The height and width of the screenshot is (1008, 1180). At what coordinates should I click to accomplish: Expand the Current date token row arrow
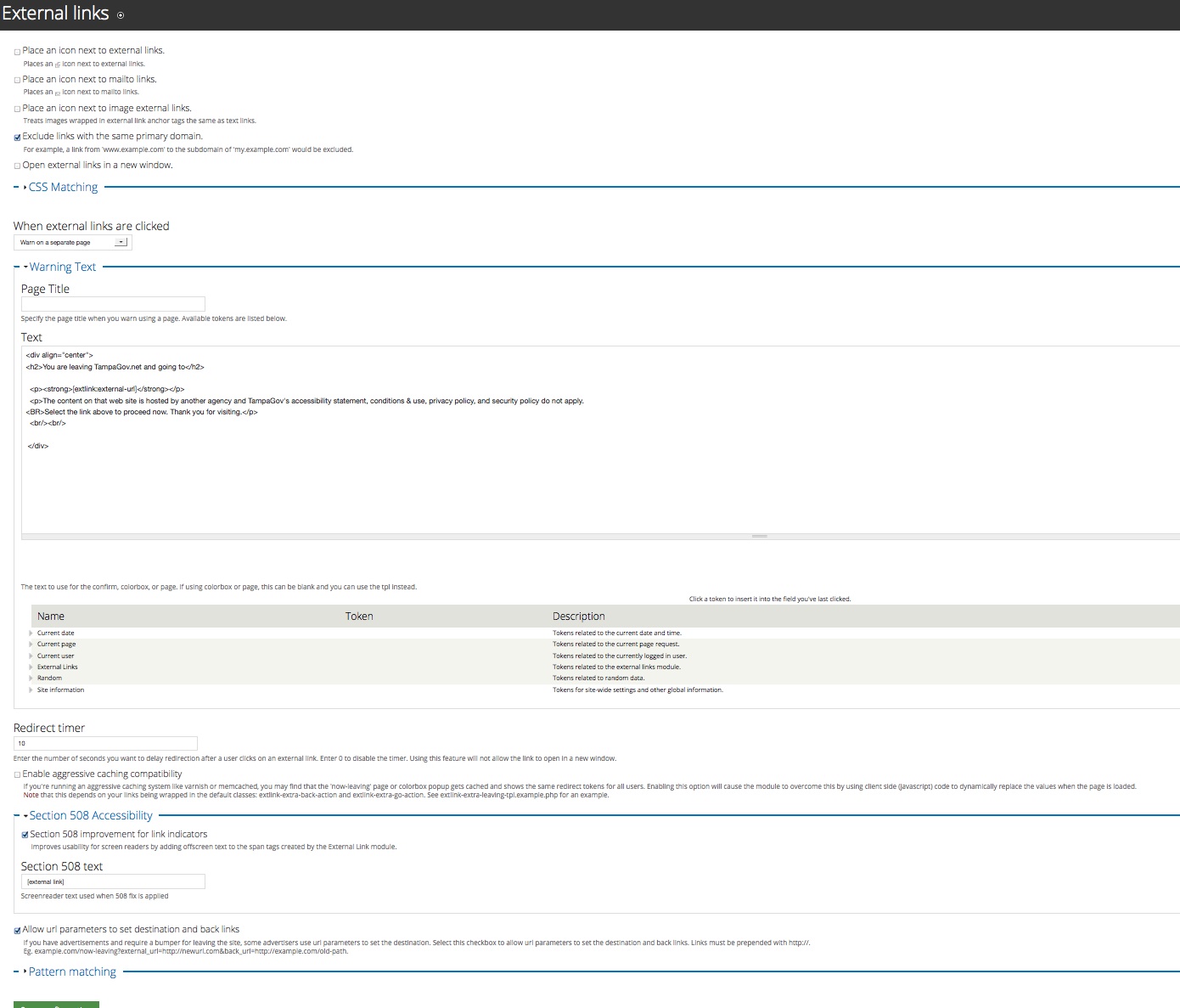[x=31, y=634]
